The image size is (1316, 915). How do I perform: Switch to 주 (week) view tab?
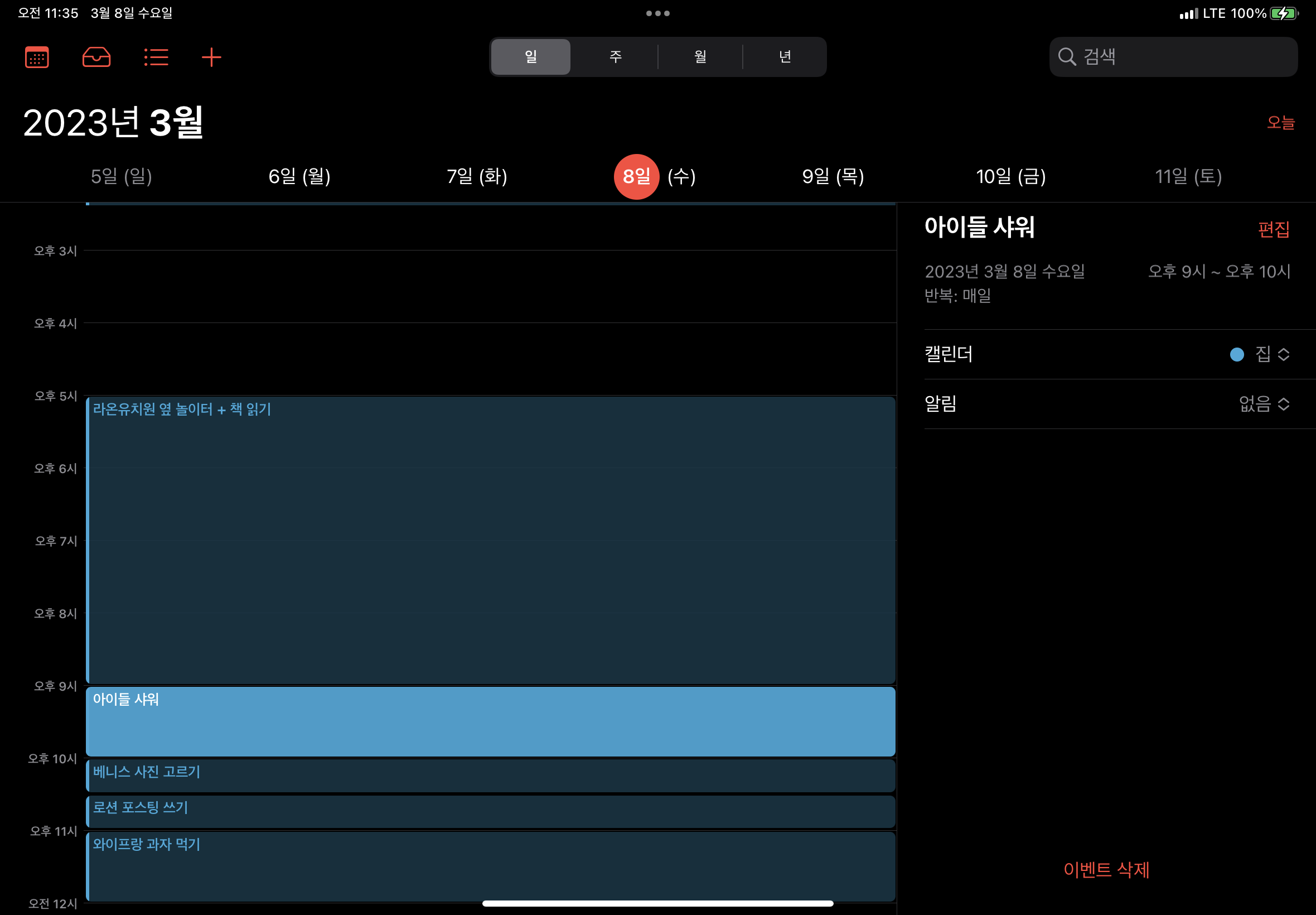coord(615,57)
